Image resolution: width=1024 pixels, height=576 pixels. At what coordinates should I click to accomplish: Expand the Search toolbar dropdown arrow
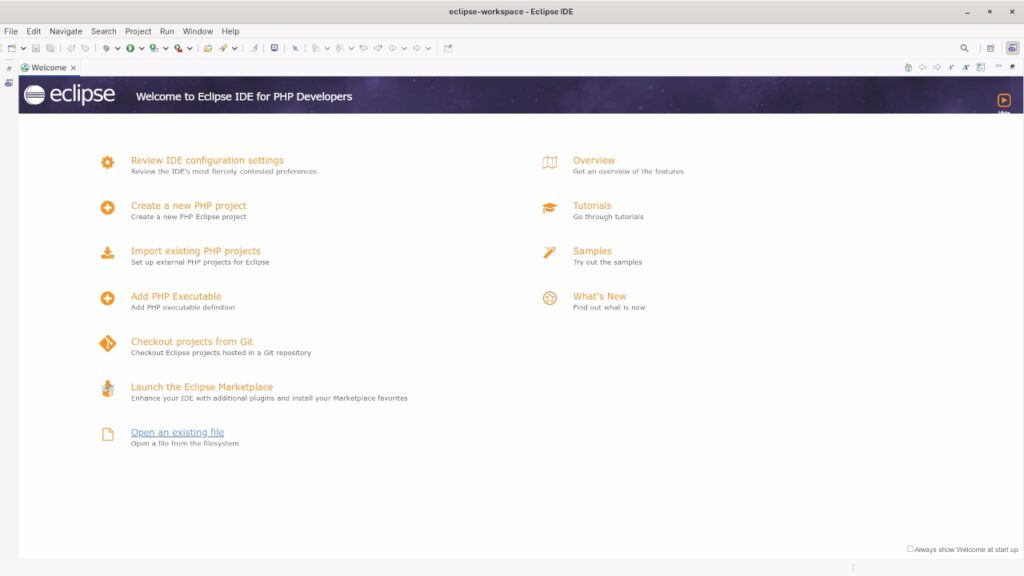(234, 48)
